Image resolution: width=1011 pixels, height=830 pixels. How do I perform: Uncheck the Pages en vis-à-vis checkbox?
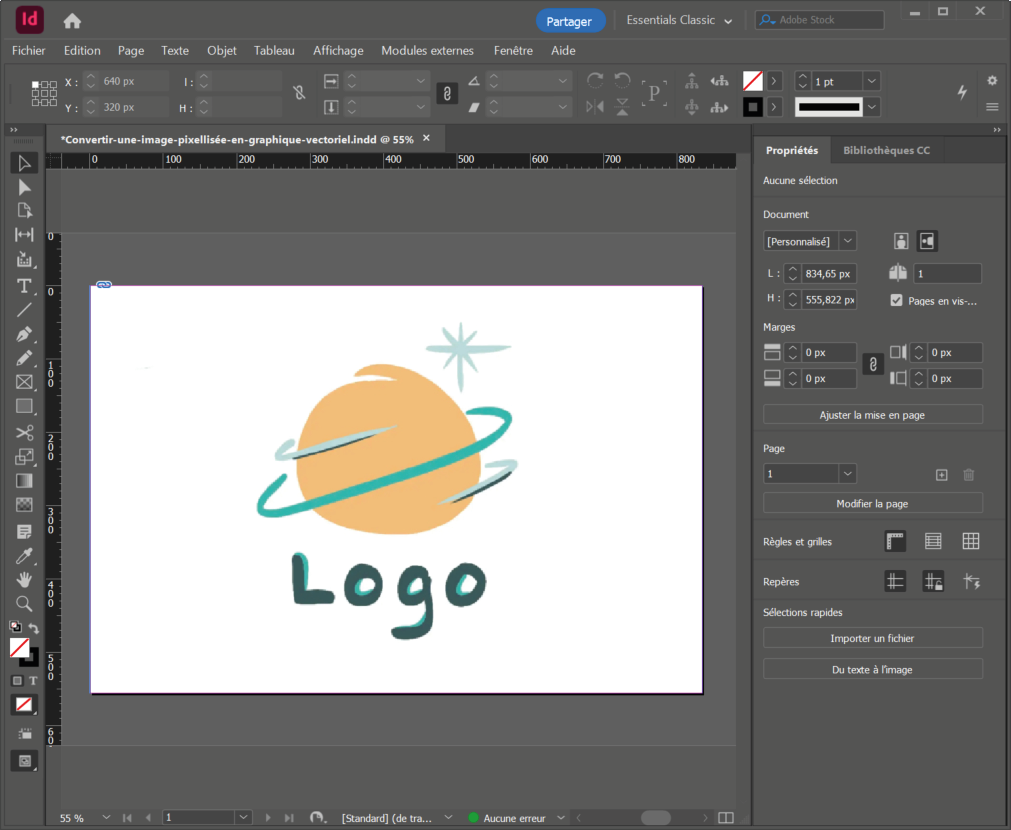pos(896,300)
